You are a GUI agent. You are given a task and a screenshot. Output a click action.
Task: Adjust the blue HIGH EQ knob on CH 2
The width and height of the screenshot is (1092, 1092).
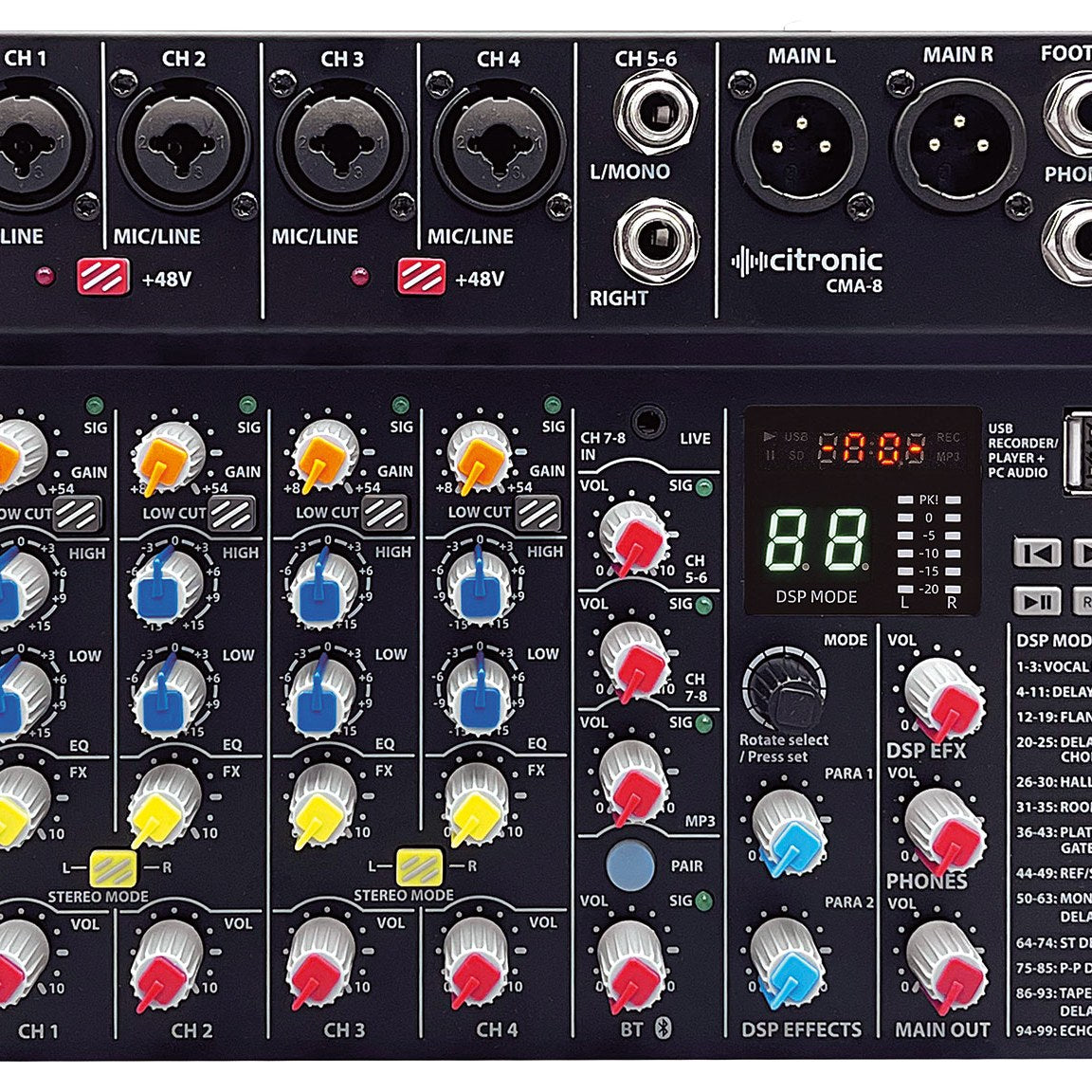(x=165, y=587)
